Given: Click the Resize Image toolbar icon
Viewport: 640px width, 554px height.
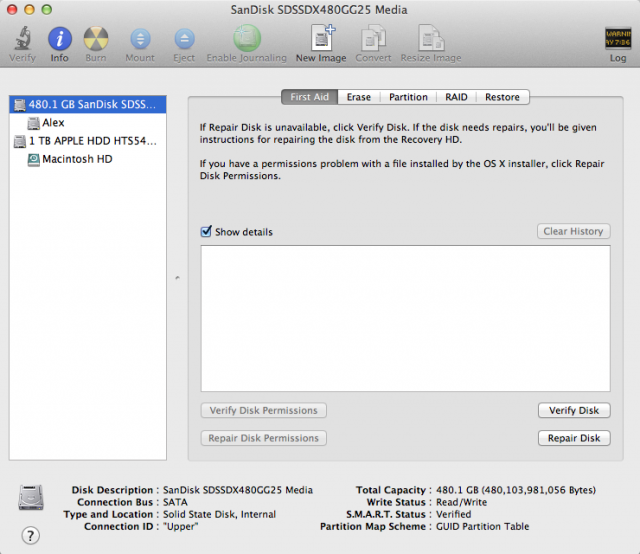Looking at the screenshot, I should click(x=431, y=38).
